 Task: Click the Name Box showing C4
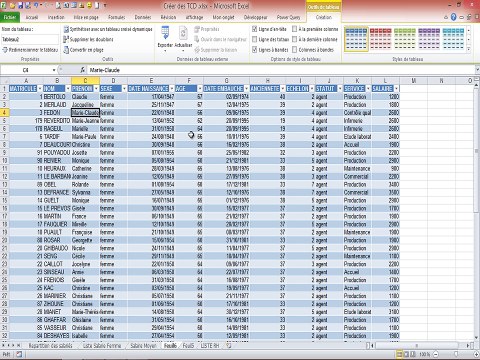tap(26, 70)
